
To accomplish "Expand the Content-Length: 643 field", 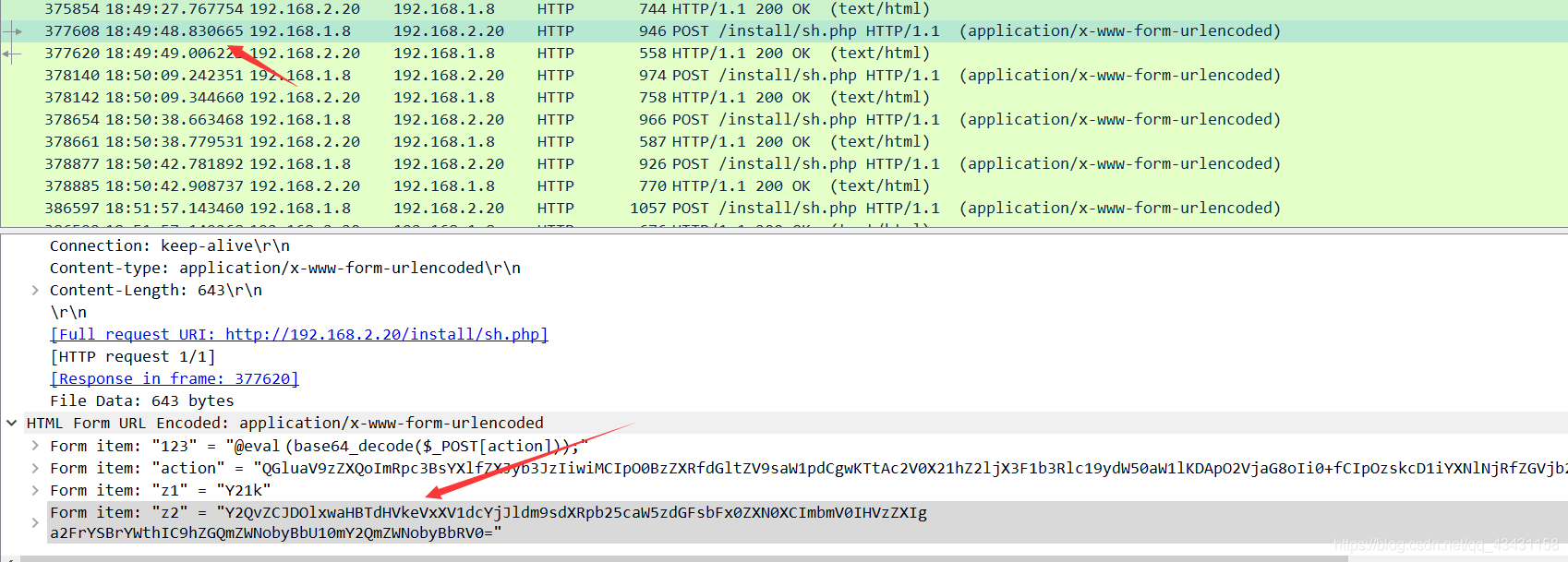I will click(35, 290).
